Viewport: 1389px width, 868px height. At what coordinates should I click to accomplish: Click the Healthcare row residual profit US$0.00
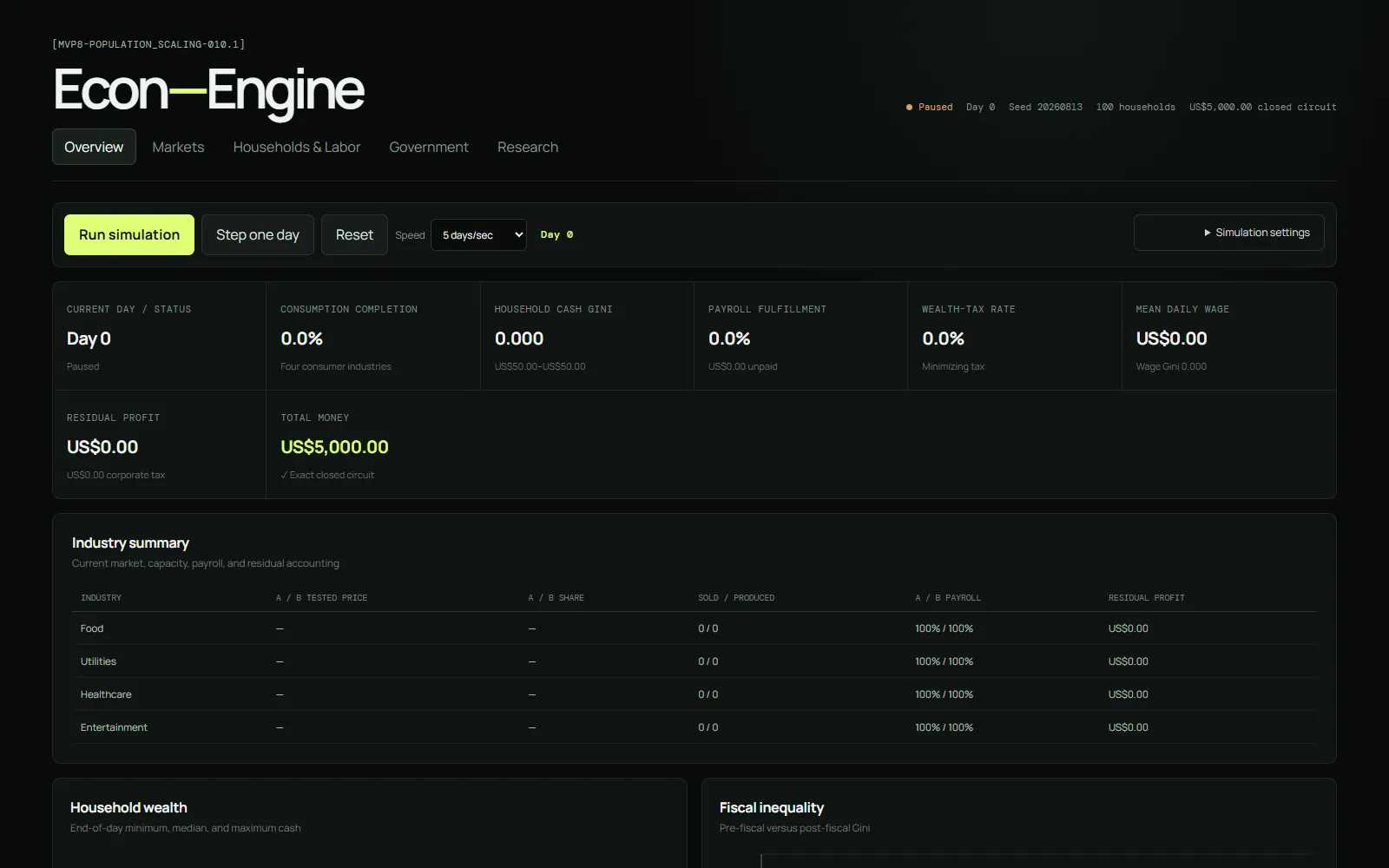pos(1128,694)
